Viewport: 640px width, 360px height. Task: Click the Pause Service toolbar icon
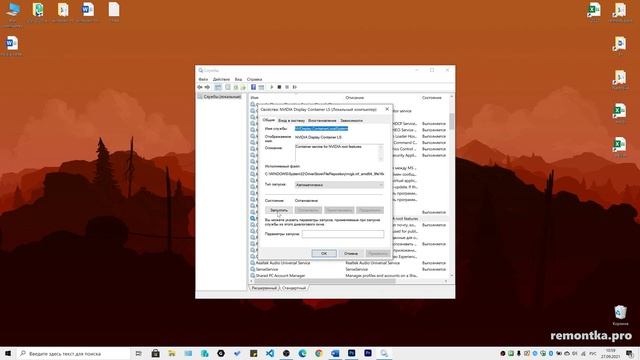coord(287,87)
